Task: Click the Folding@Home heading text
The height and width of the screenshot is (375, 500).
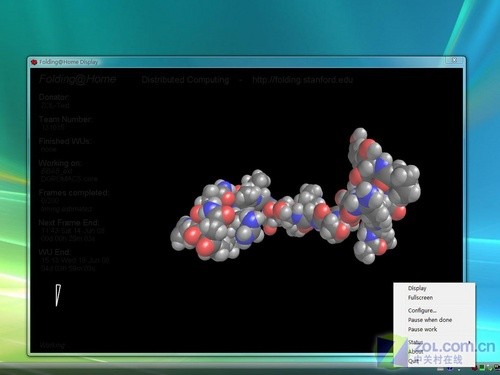Action: tap(78, 79)
